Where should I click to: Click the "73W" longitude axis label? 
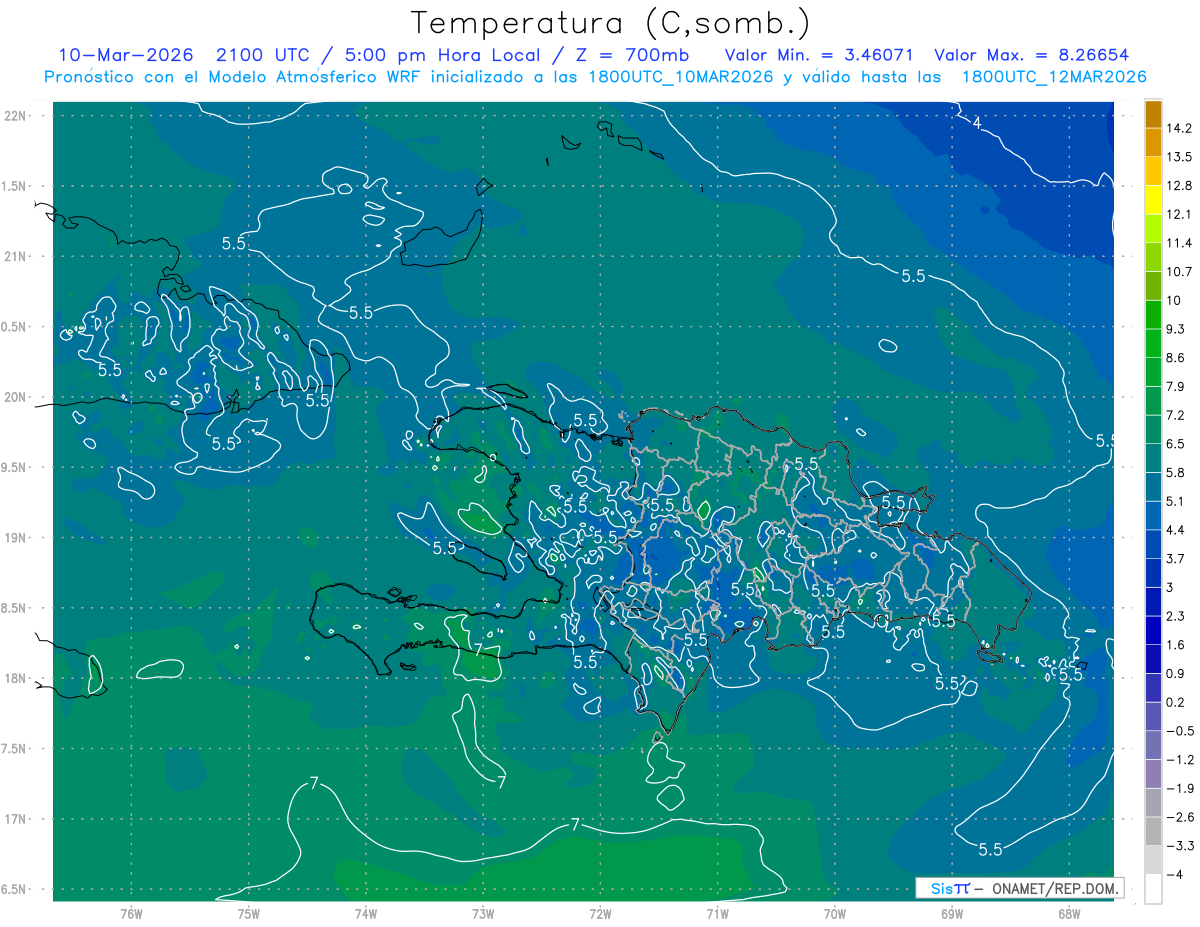[483, 913]
